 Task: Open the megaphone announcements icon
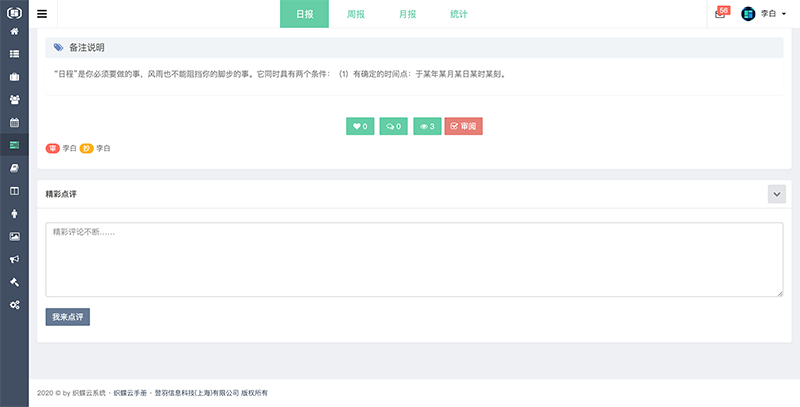tap(14, 259)
